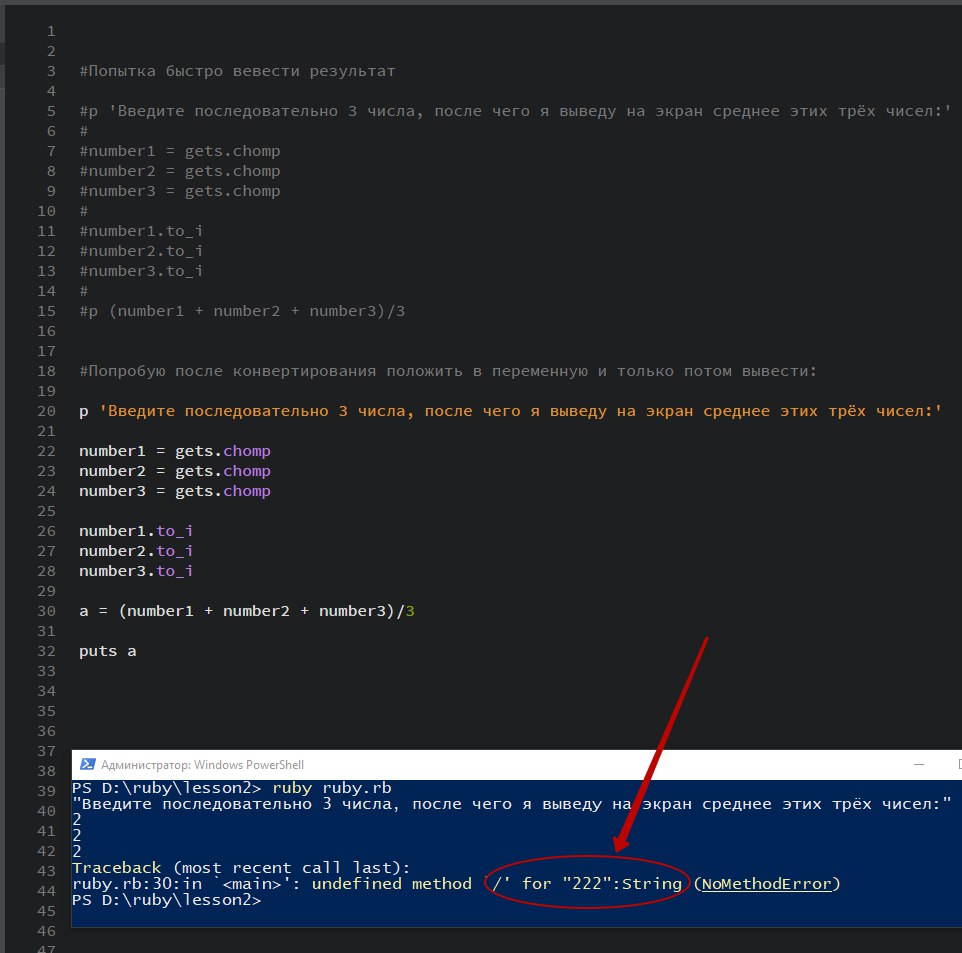
Task: Click the 'a = (number1 + number2 + number3)/3' line
Action: [x=247, y=611]
